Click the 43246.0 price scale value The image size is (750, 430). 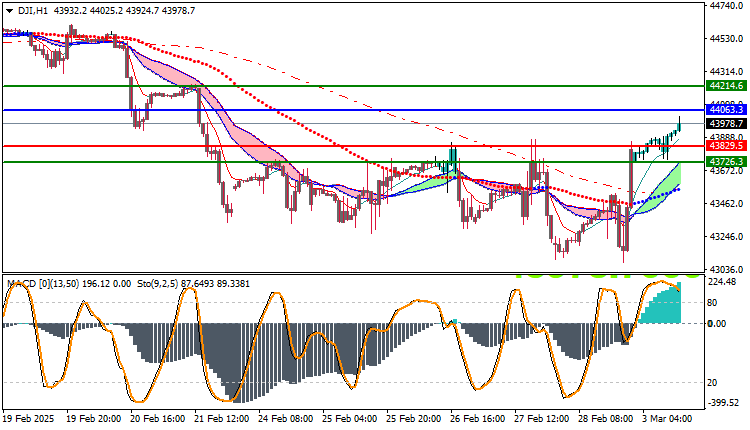coord(727,237)
